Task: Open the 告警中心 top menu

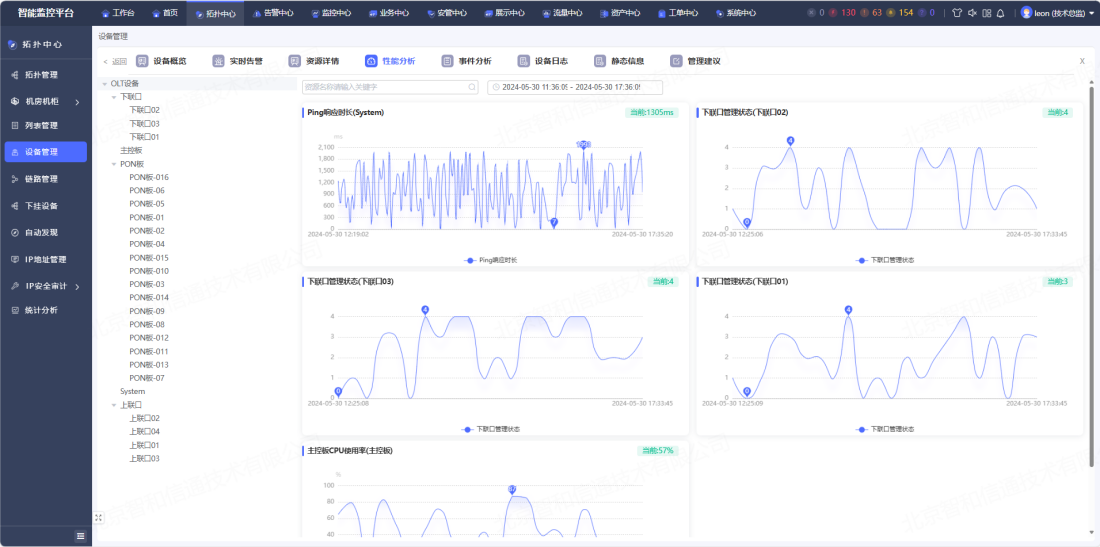Action: [274, 13]
